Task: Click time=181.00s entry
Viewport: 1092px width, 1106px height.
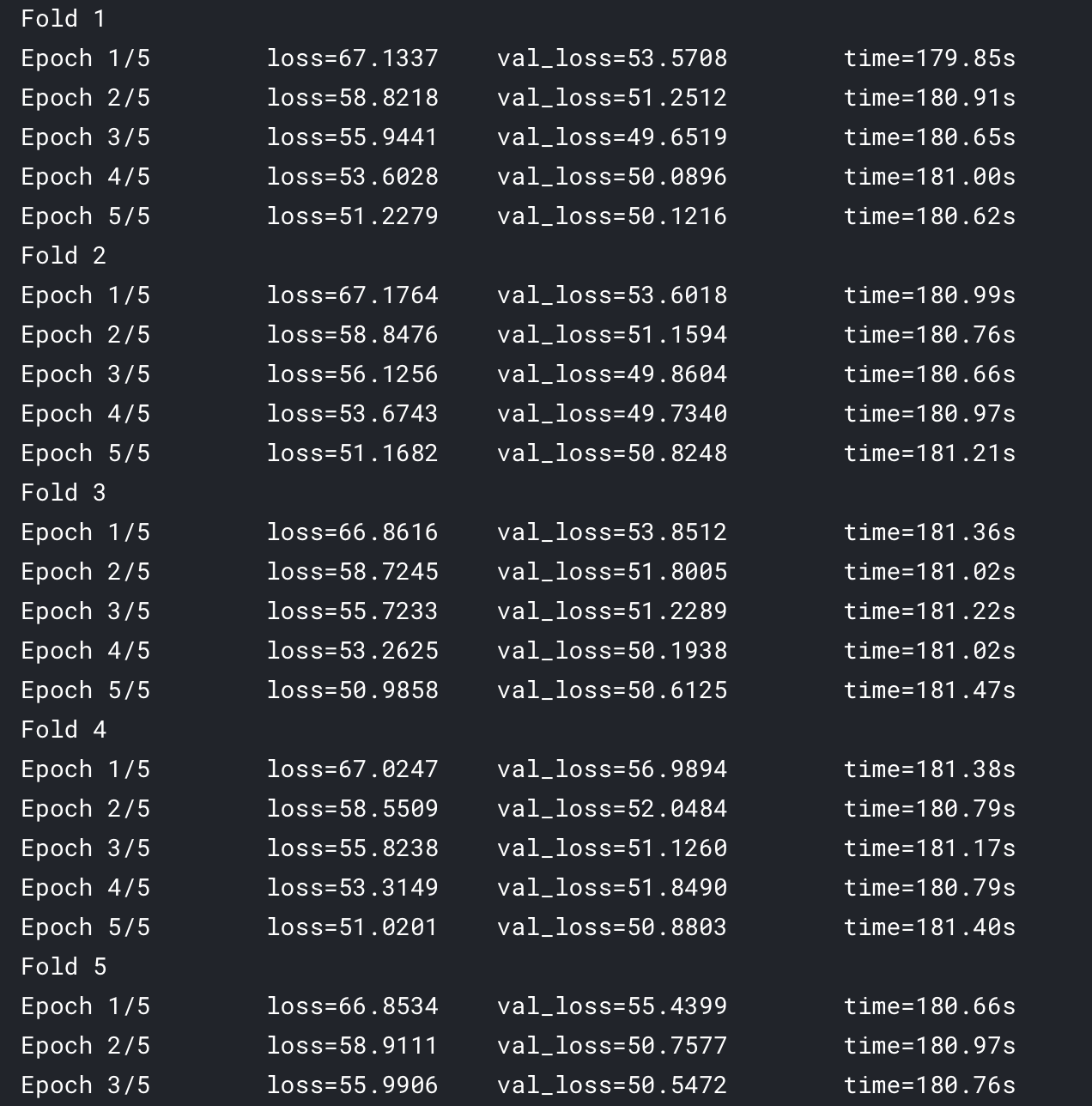Action: pos(929,177)
